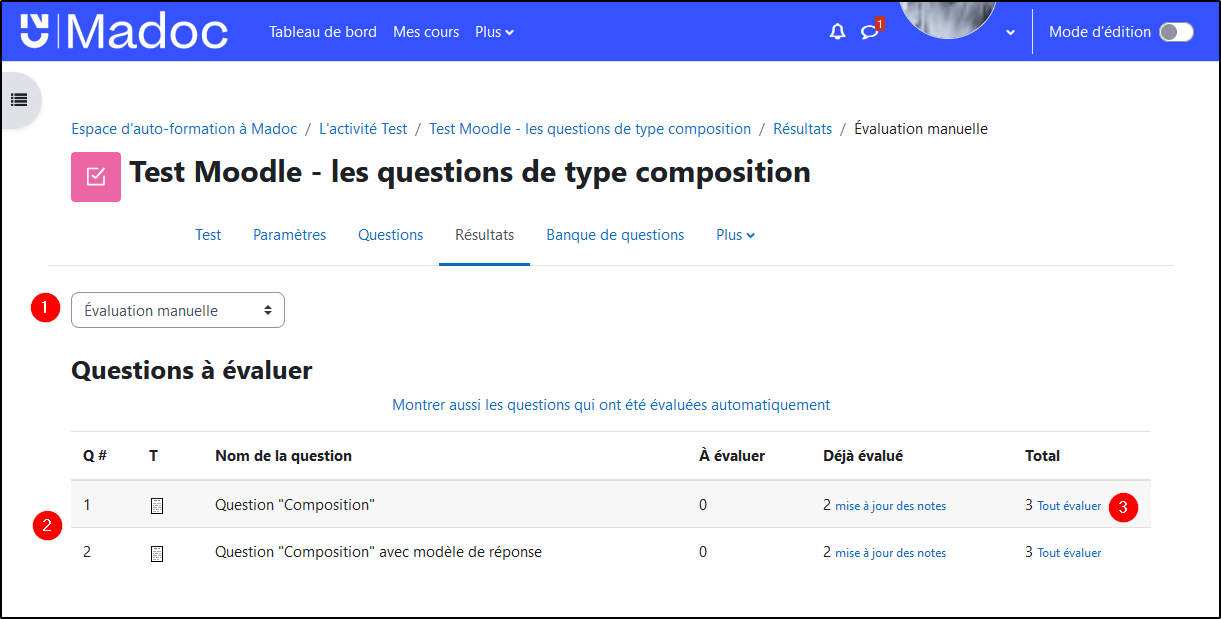Click mise à jour des notes for question 2
The width and height of the screenshot is (1221, 619).
pos(890,553)
